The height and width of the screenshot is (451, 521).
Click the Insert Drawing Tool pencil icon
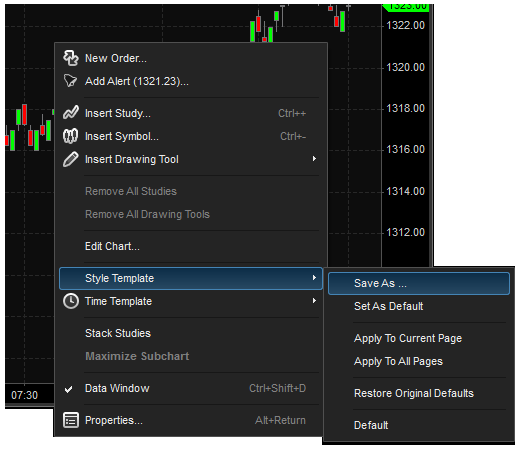(x=71, y=159)
